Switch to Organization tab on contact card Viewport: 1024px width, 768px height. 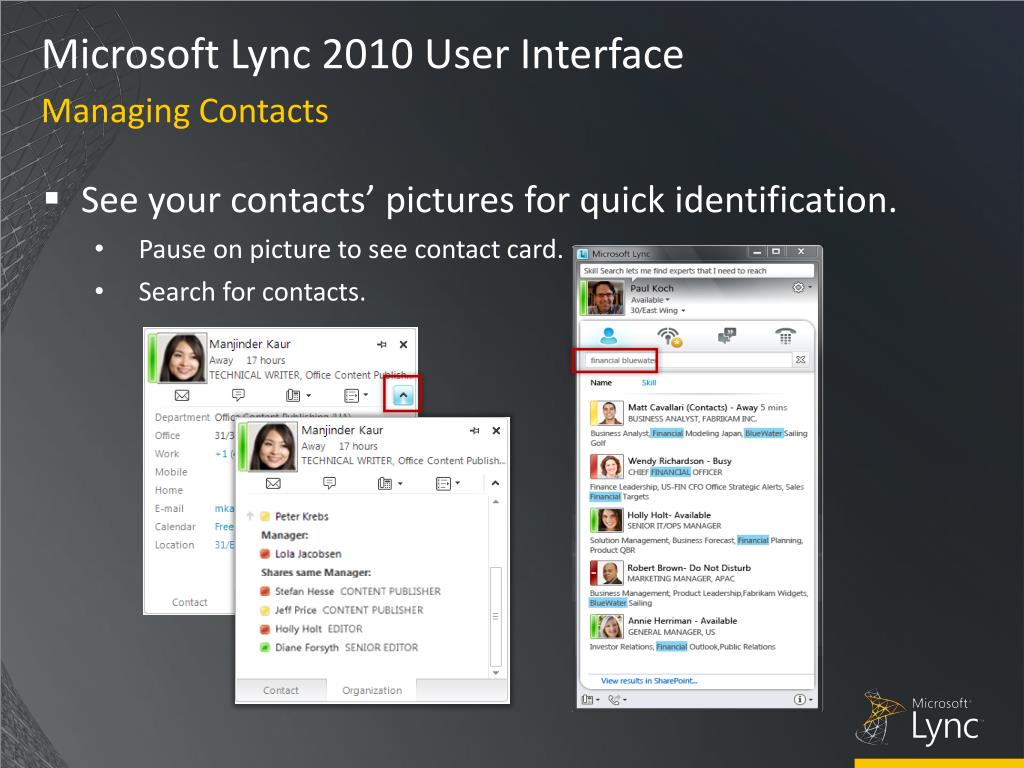372,690
